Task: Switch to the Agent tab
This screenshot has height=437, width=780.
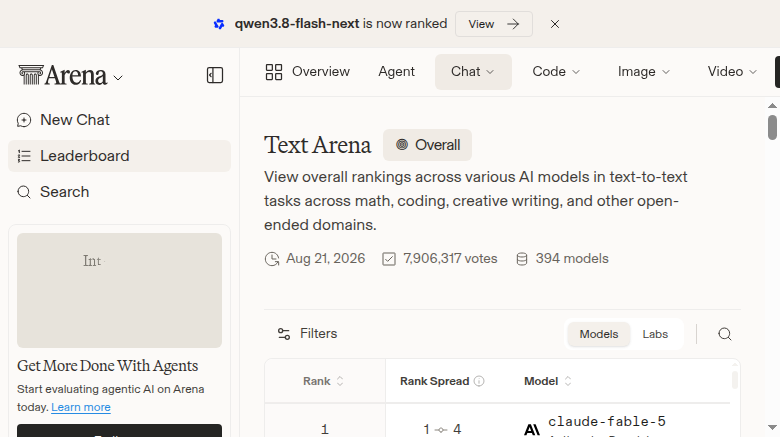Action: [396, 72]
